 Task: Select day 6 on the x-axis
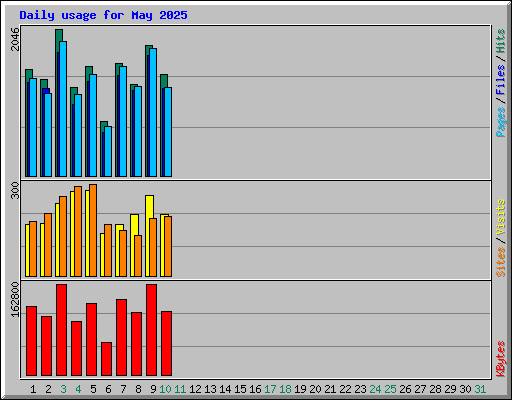pyautogui.click(x=108, y=389)
